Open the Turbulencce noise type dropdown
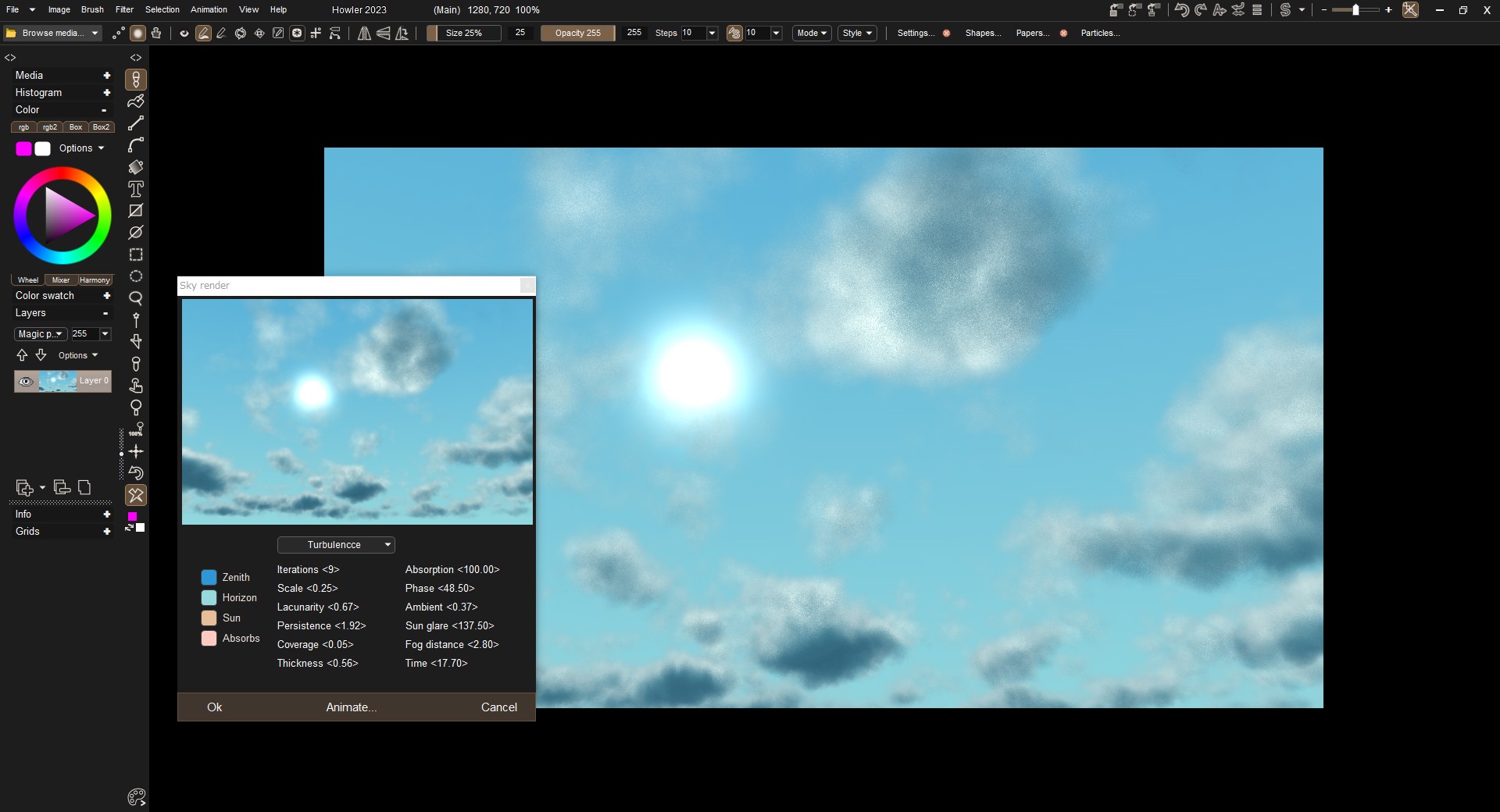This screenshot has width=1500, height=812. click(336, 545)
